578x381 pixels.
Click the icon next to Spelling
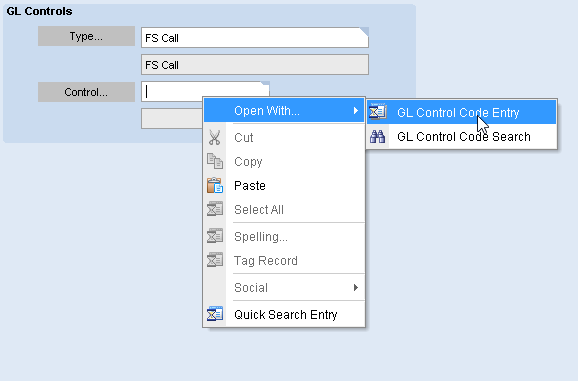(215, 236)
